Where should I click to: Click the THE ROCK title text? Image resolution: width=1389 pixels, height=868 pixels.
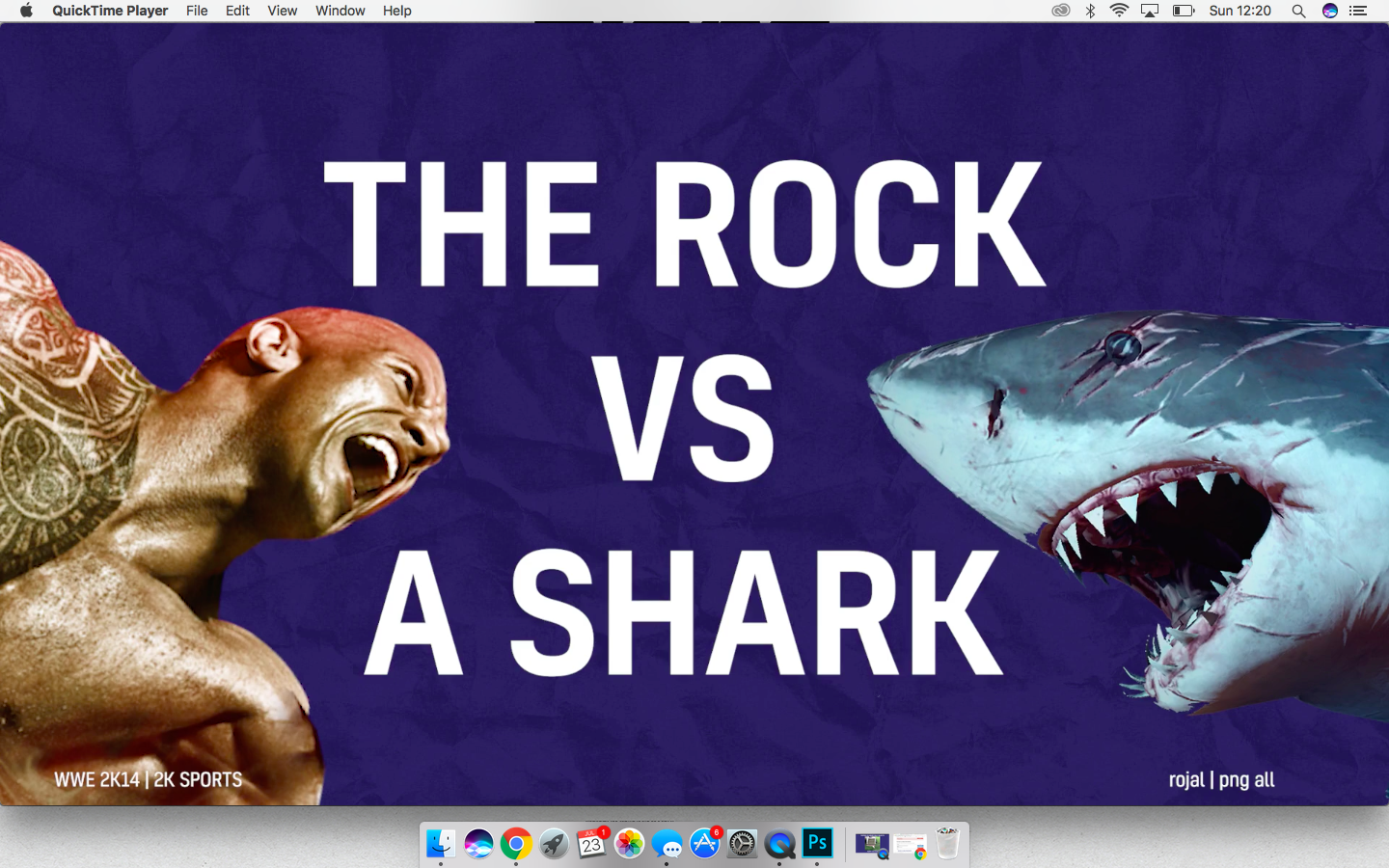[x=684, y=224]
